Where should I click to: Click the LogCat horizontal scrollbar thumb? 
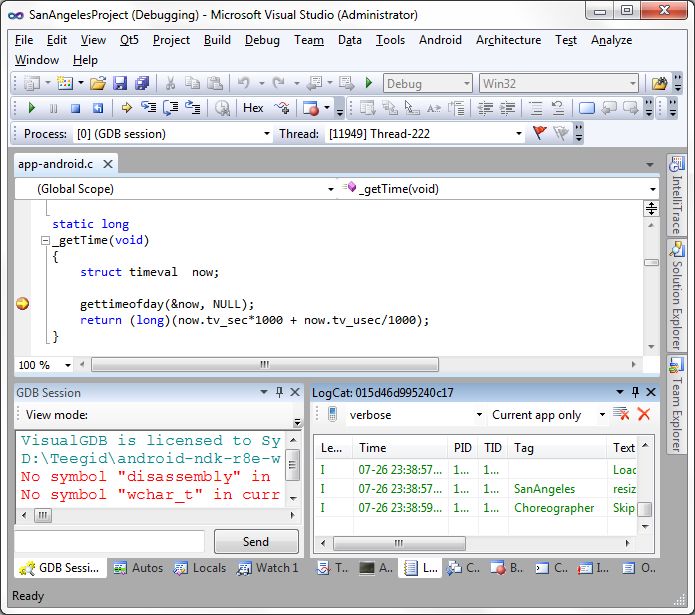tap(399, 543)
